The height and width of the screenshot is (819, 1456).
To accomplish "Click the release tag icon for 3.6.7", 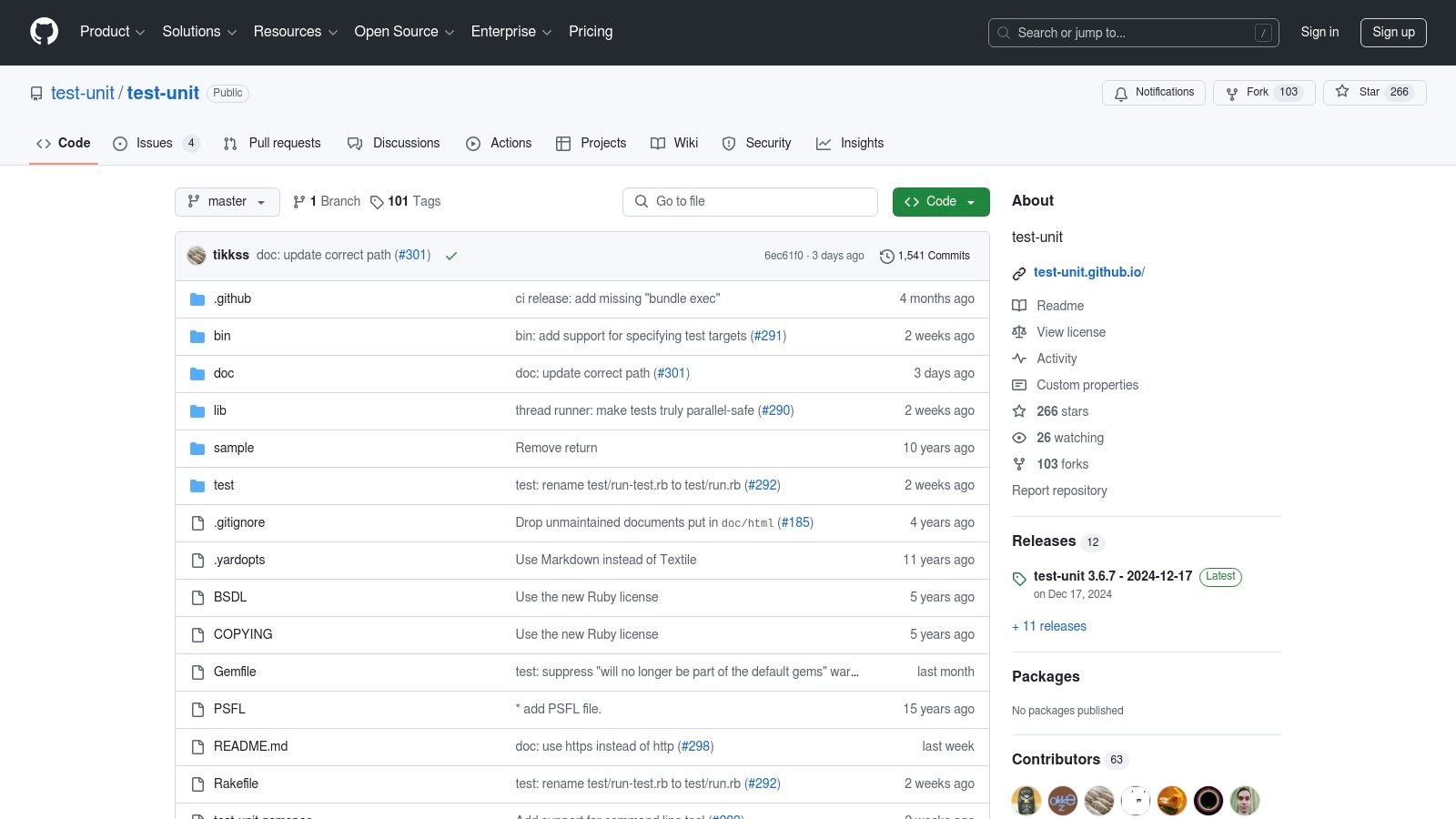I will click(x=1019, y=579).
